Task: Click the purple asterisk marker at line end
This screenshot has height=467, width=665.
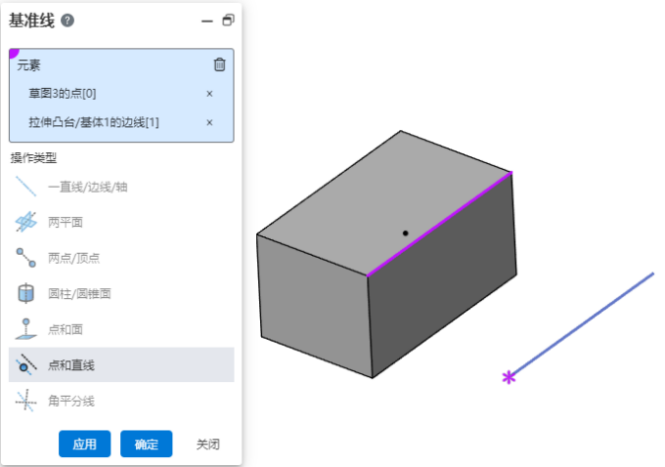Action: pyautogui.click(x=509, y=377)
